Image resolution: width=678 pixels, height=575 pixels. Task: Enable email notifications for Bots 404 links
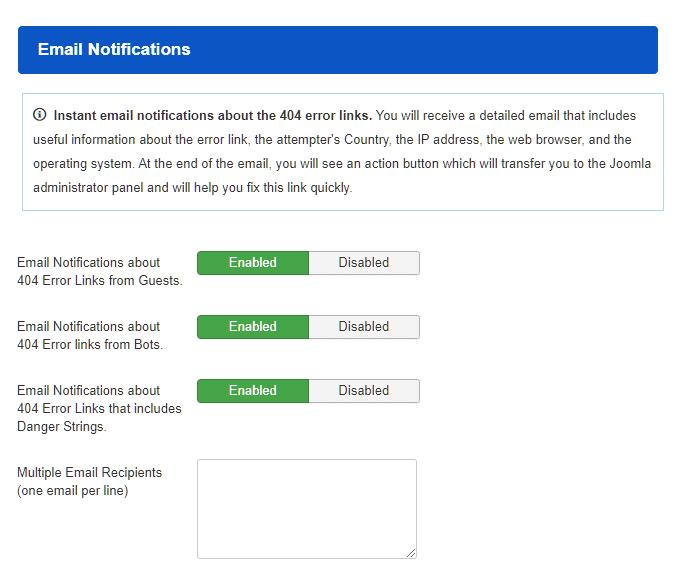click(253, 327)
